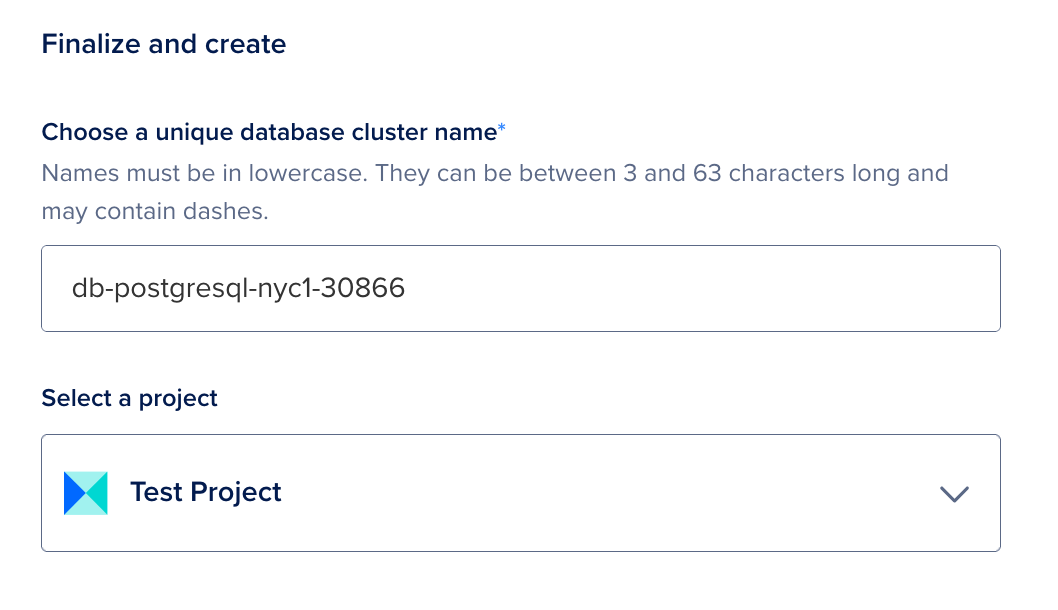This screenshot has width=1058, height=610.
Task: Click the blue required asterisk
Action: [502, 129]
